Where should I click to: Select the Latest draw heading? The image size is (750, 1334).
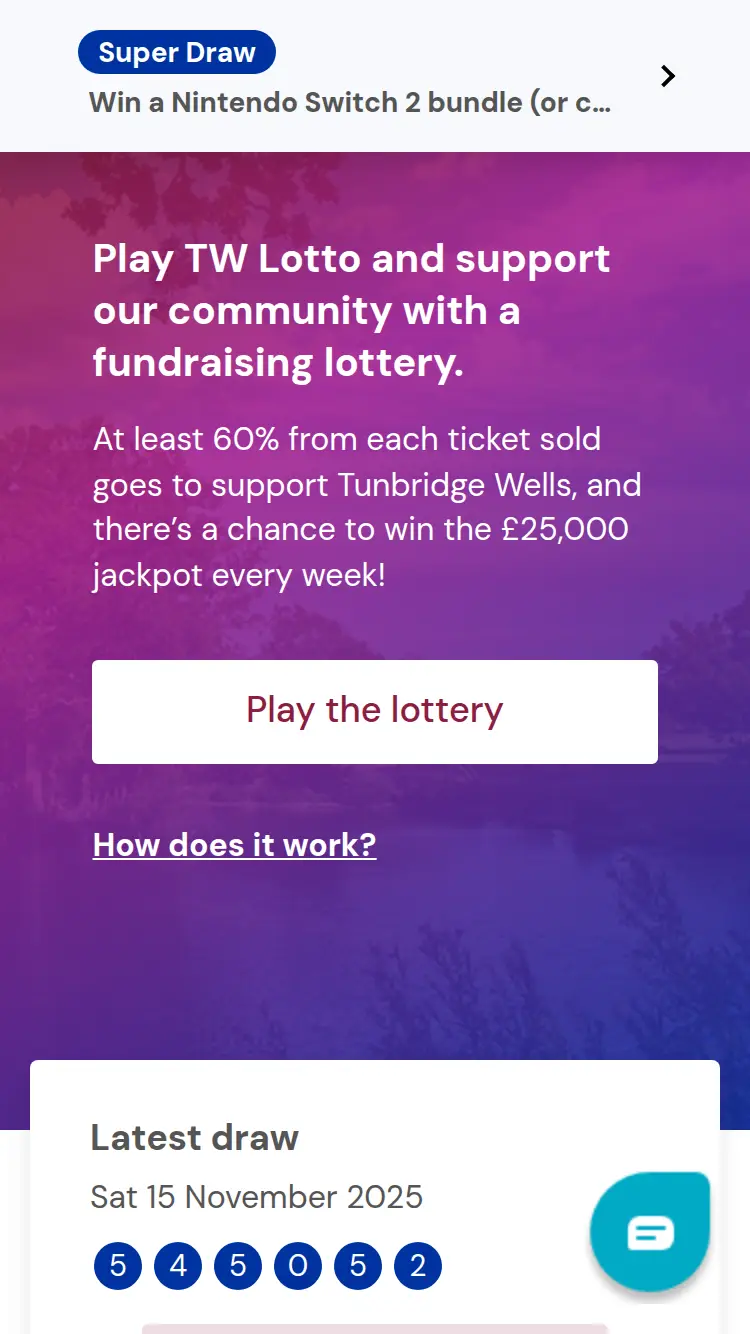point(194,1138)
